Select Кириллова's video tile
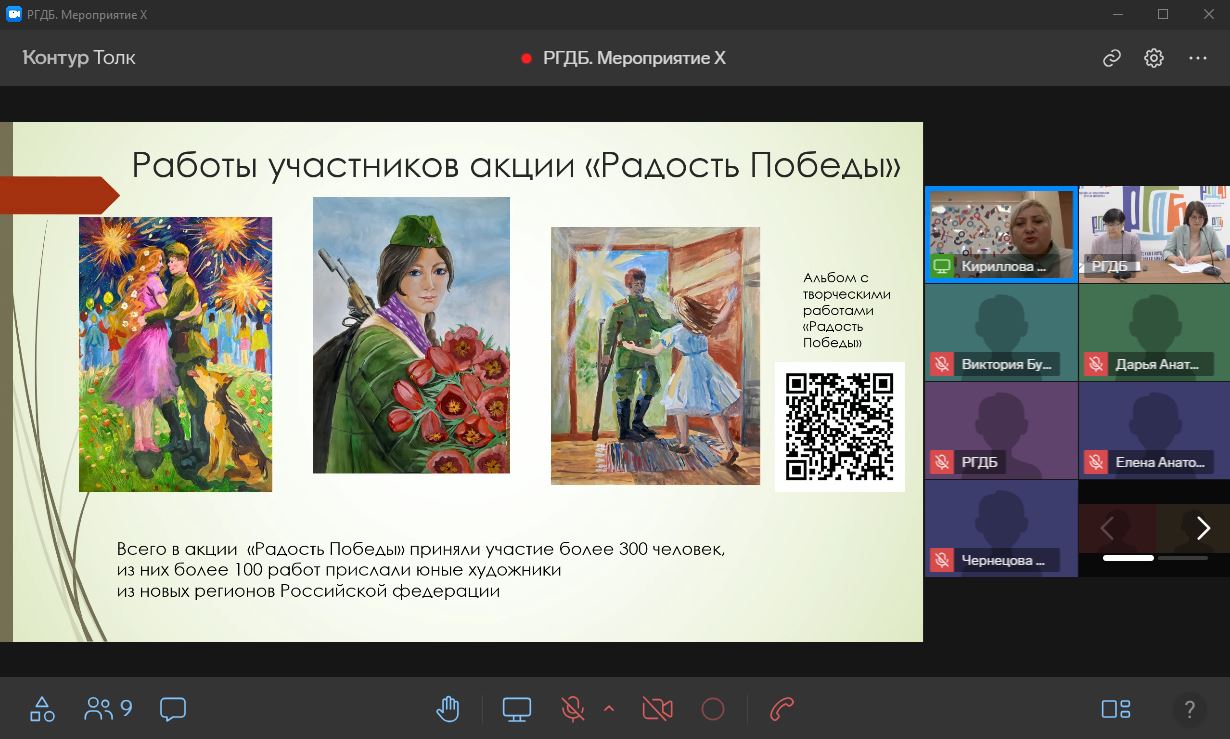This screenshot has height=739, width=1230. pyautogui.click(x=1001, y=233)
